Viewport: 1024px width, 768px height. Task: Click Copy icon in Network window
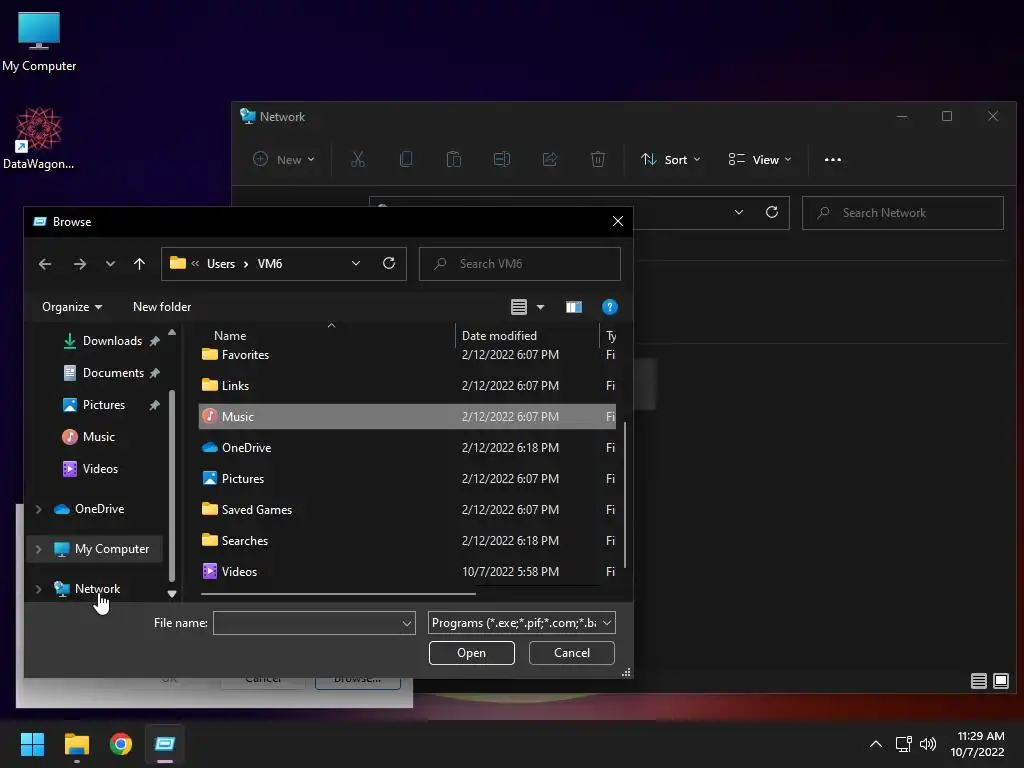(x=406, y=159)
